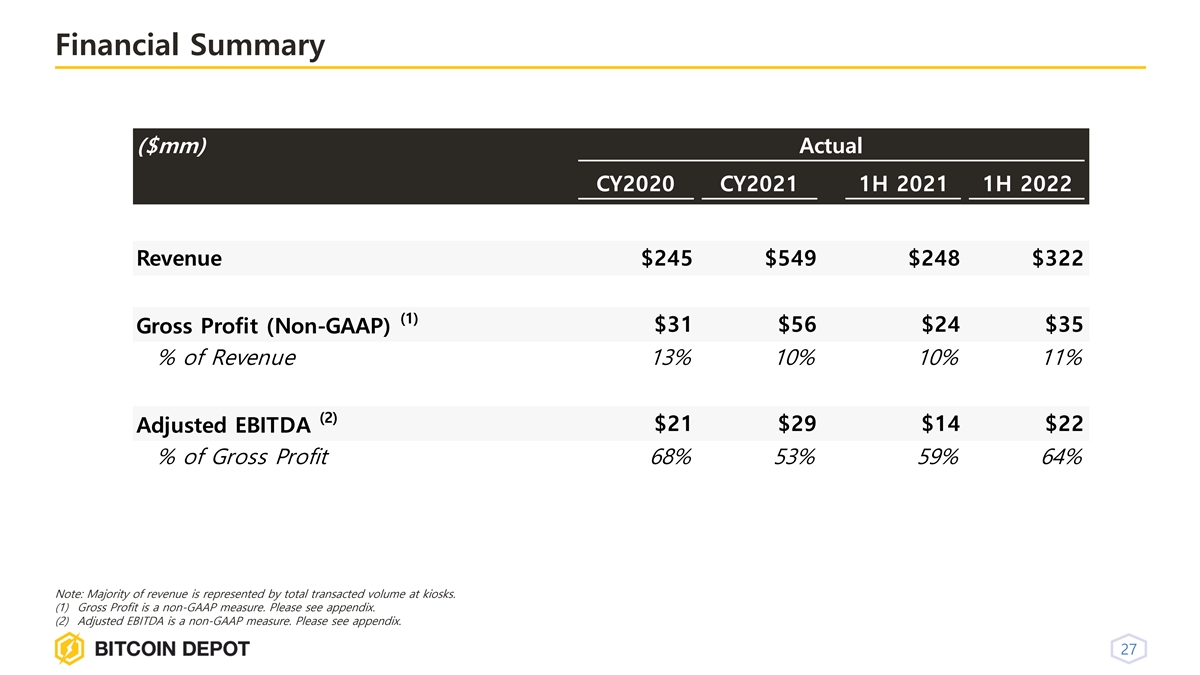Click the page number 27 badge

coord(1128,651)
